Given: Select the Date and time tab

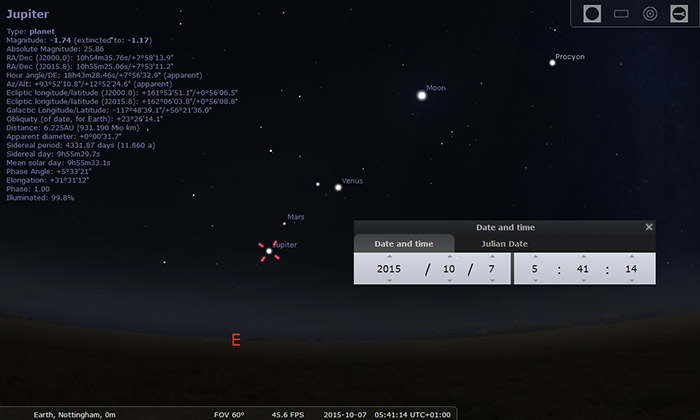Looking at the screenshot, I should (x=403, y=243).
